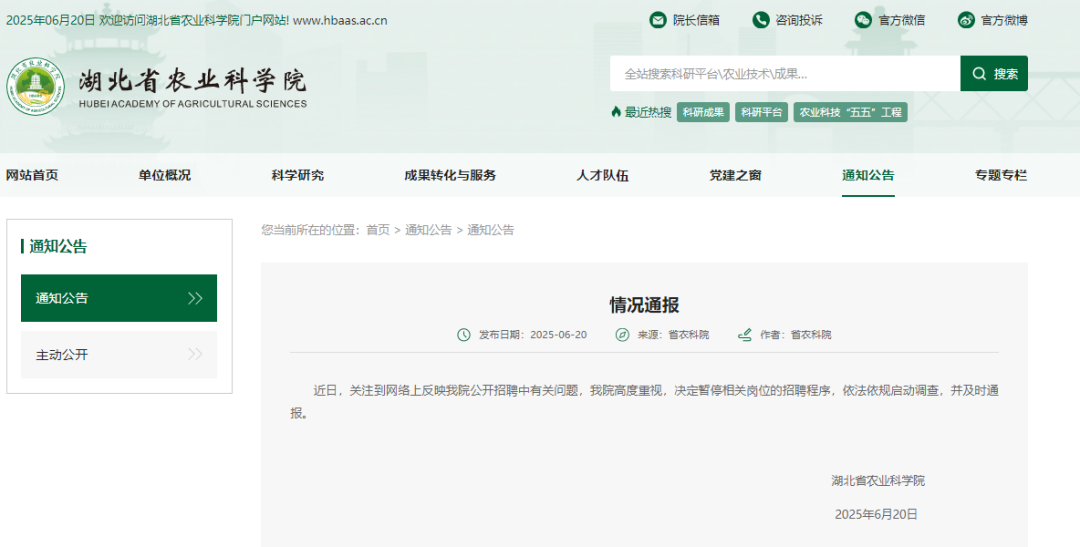Focus the 全站搜索 search input field
This screenshot has width=1080, height=547.
(x=785, y=74)
